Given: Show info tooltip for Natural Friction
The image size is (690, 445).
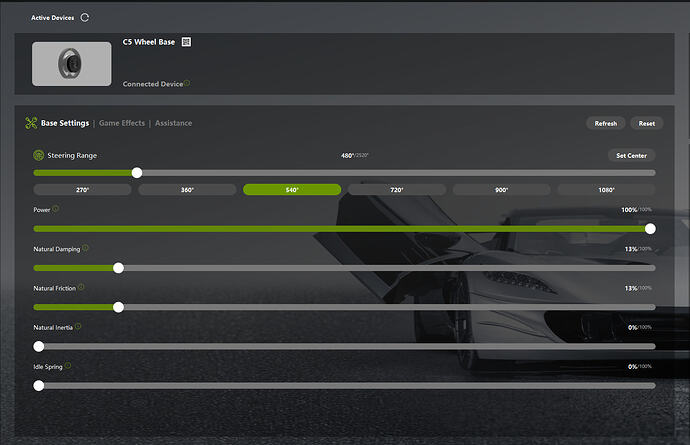Looking at the screenshot, I should point(81,287).
